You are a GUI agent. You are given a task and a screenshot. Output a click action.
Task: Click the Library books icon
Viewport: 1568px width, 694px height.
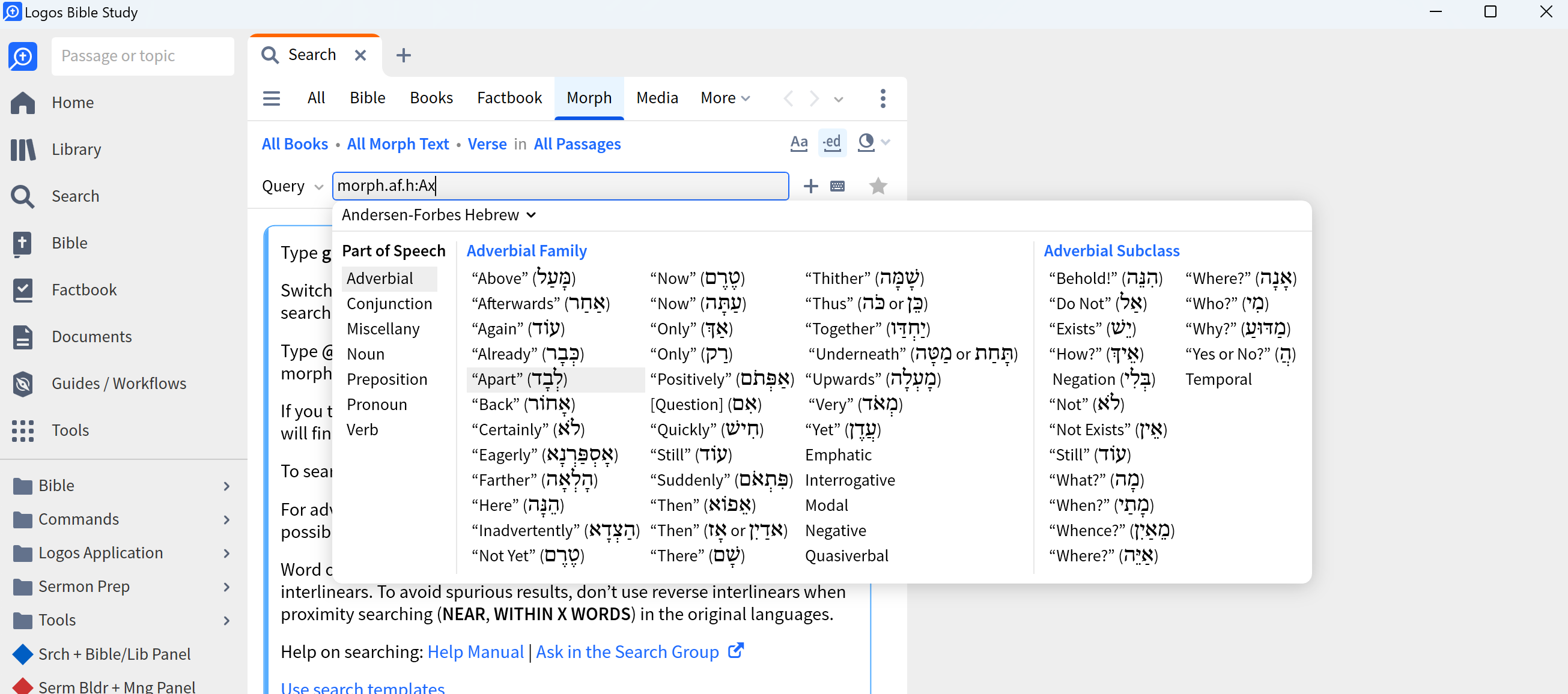click(23, 149)
